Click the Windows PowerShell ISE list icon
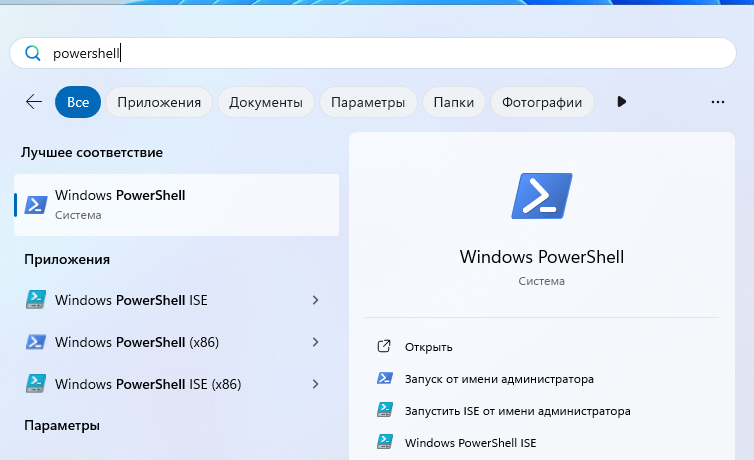The image size is (754, 460). point(36,299)
